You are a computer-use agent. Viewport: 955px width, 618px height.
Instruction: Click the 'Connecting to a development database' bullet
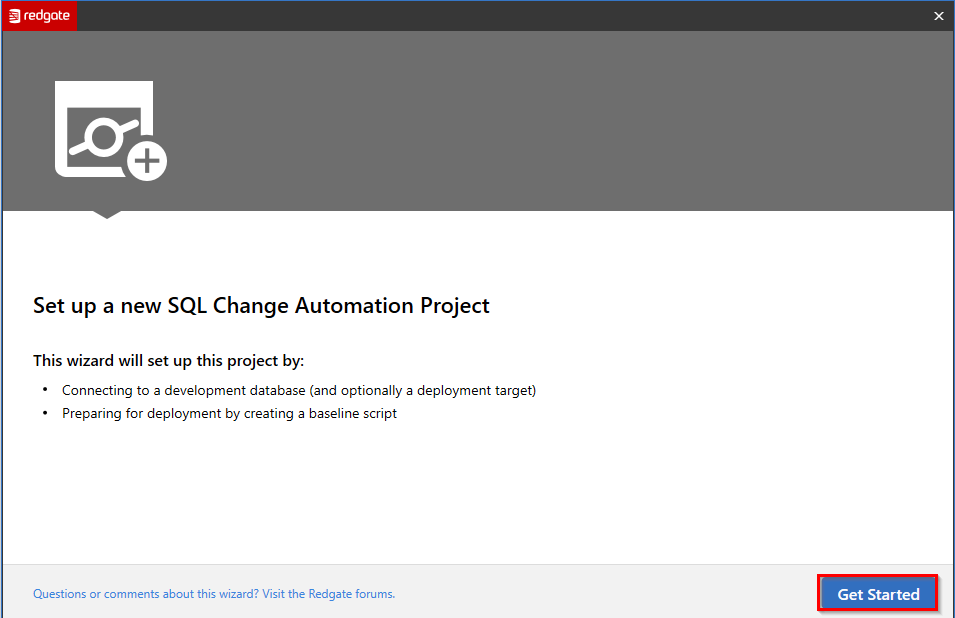coord(299,390)
